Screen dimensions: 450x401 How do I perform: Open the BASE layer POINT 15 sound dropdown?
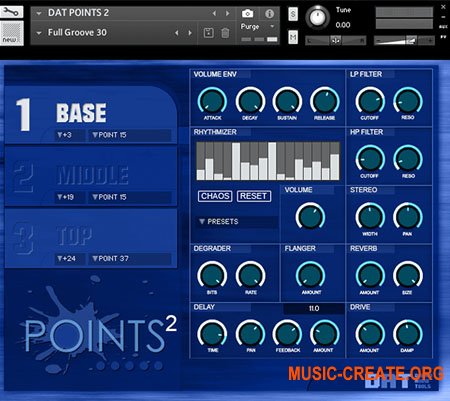pos(129,135)
